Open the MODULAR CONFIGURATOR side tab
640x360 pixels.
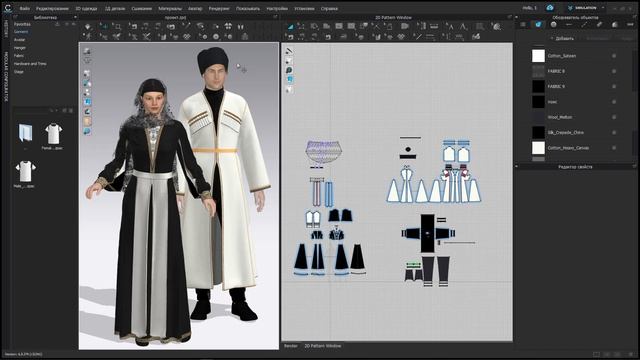(x=6, y=76)
